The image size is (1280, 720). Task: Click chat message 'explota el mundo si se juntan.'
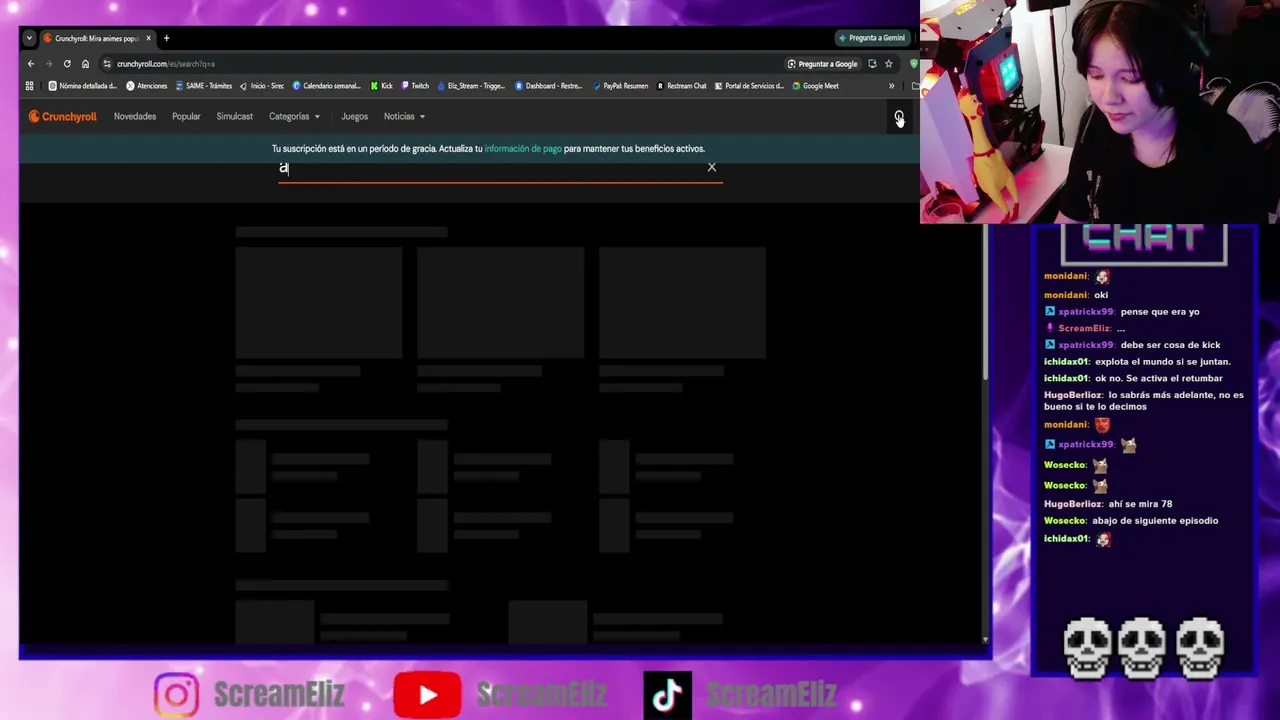click(x=1163, y=362)
